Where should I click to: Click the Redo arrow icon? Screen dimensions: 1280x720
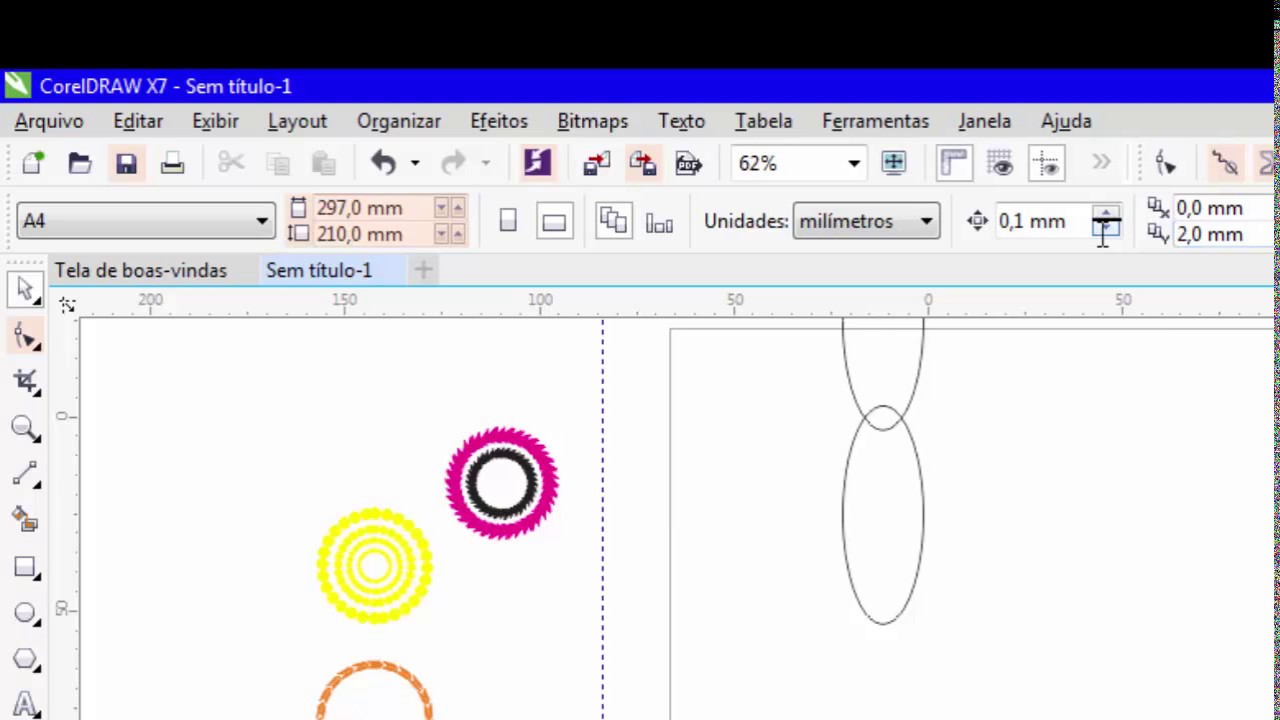pyautogui.click(x=454, y=163)
